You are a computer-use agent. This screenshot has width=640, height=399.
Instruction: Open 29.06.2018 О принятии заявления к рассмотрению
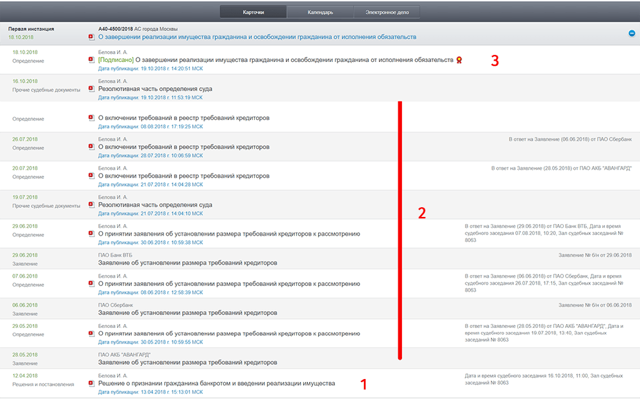click(229, 234)
